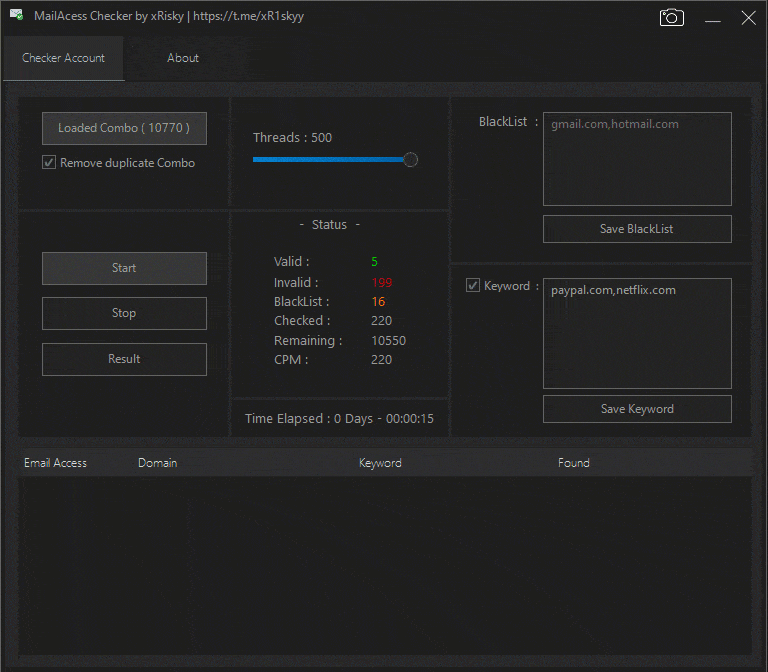
Task: Click the Threads slider handle
Action: pyautogui.click(x=410, y=159)
